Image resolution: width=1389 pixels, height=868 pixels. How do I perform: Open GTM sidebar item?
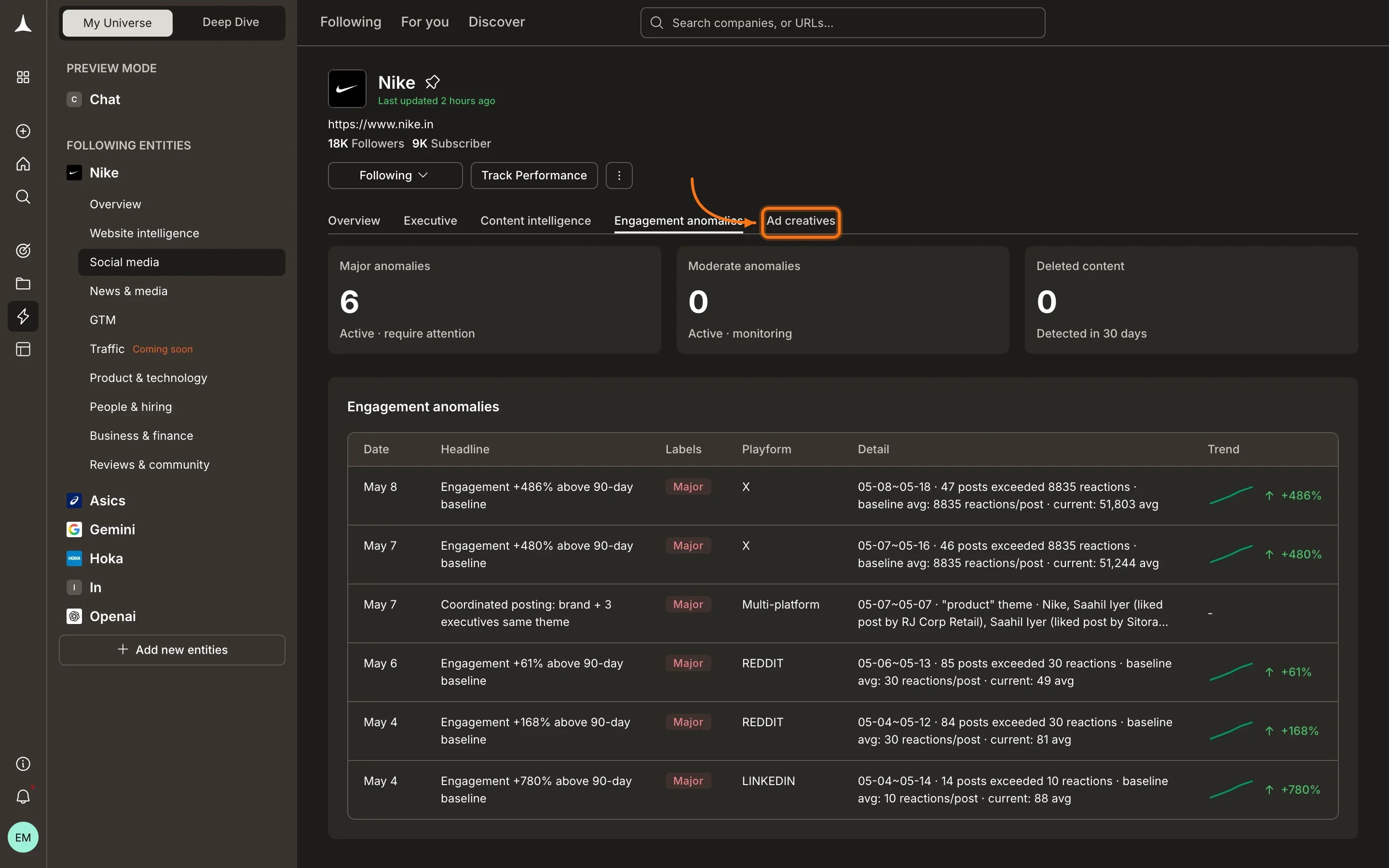pos(103,320)
